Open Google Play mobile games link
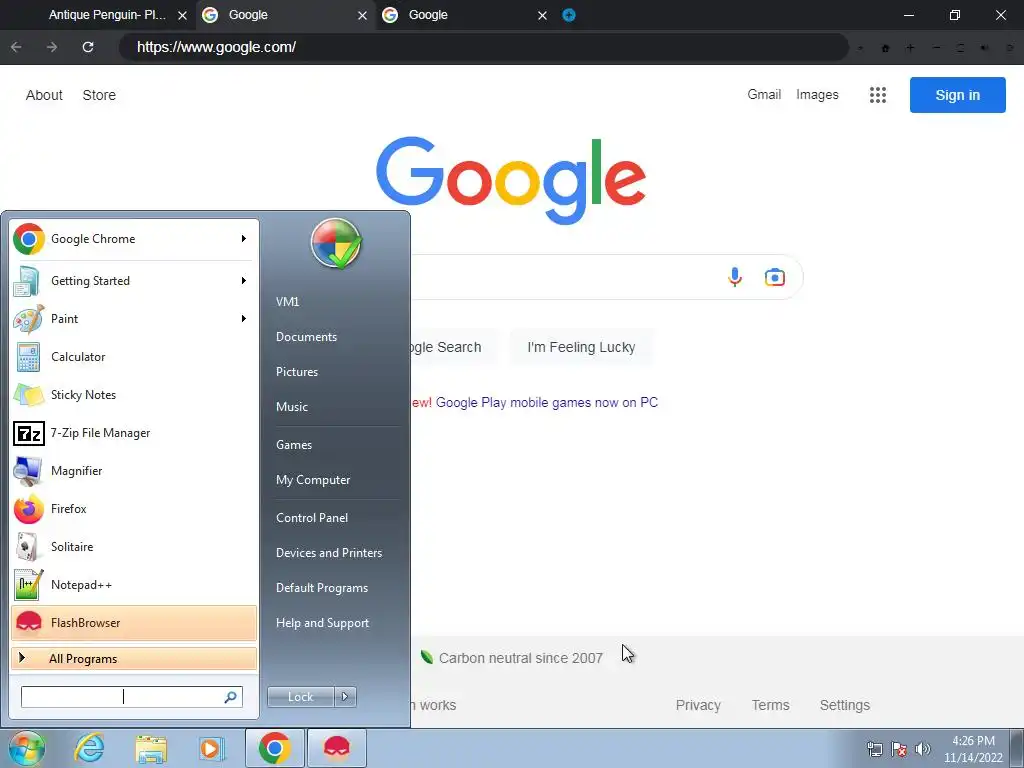Image resolution: width=1024 pixels, height=768 pixels. (547, 403)
